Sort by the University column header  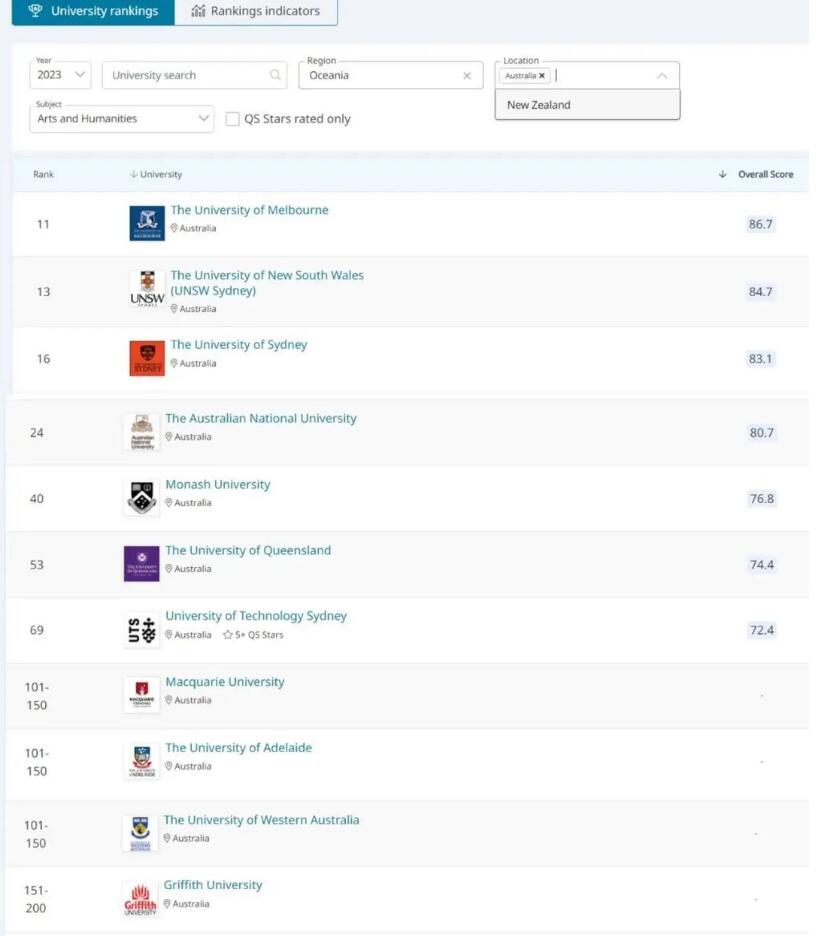pyautogui.click(x=156, y=174)
